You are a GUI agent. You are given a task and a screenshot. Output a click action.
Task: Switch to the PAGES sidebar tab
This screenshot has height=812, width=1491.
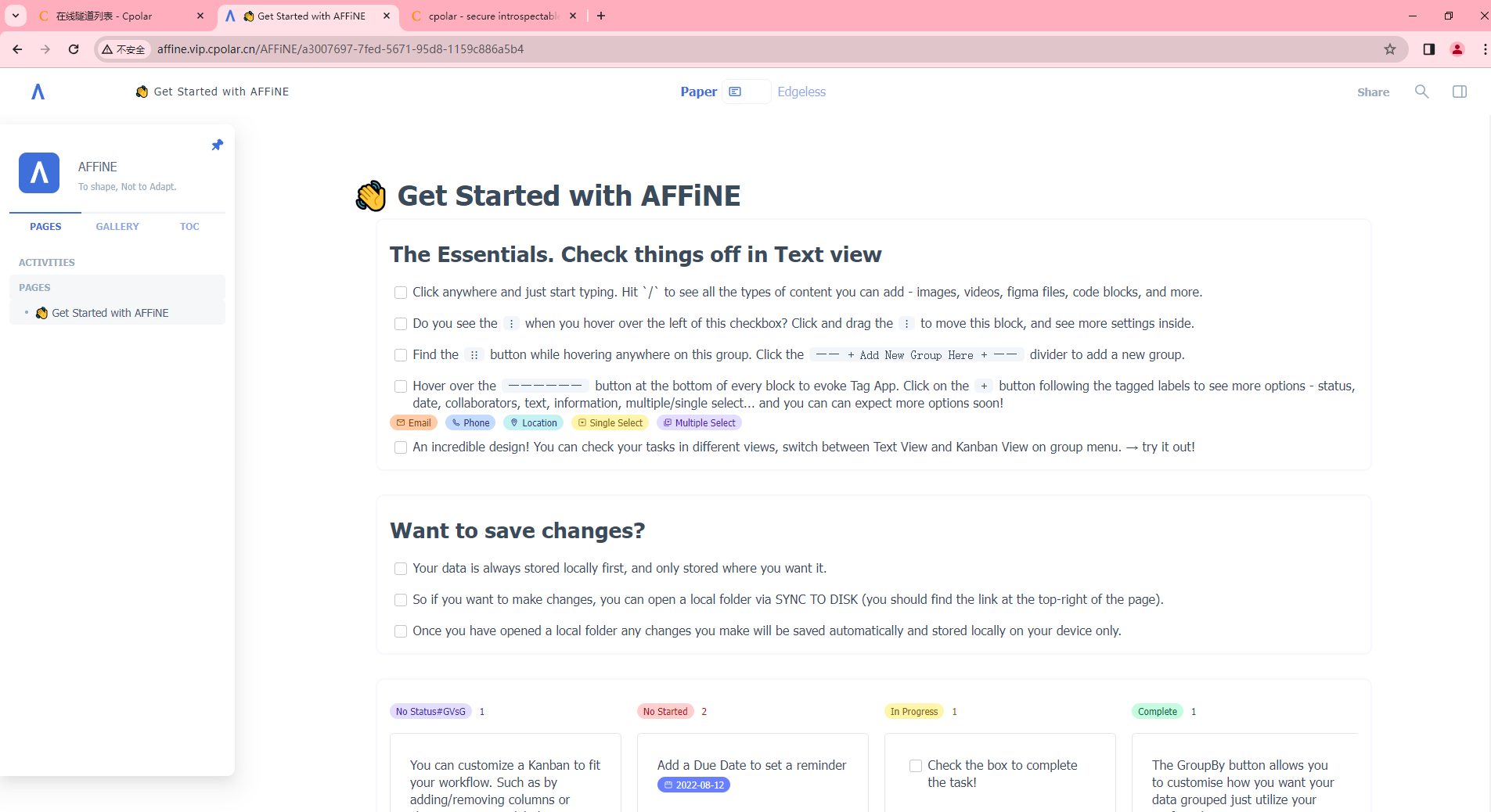point(45,226)
